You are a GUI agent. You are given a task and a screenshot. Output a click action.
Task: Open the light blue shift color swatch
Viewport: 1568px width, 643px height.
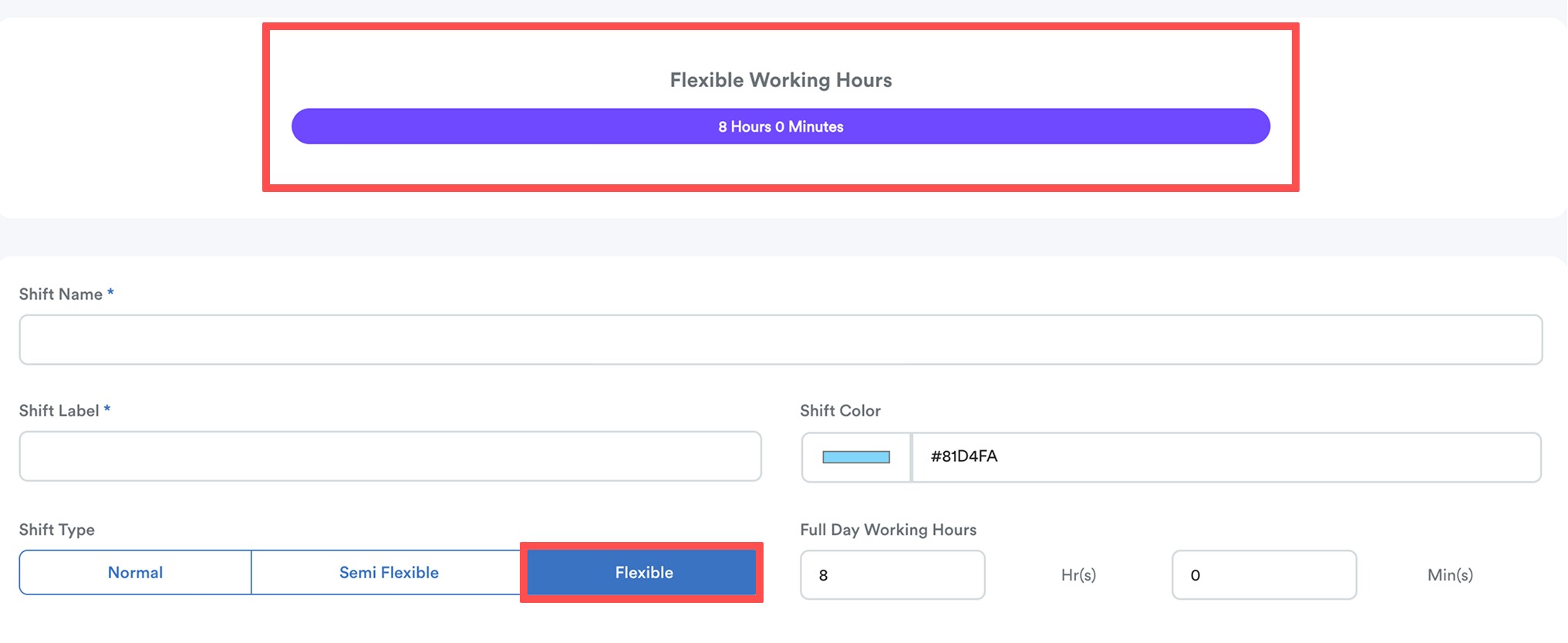coord(856,457)
